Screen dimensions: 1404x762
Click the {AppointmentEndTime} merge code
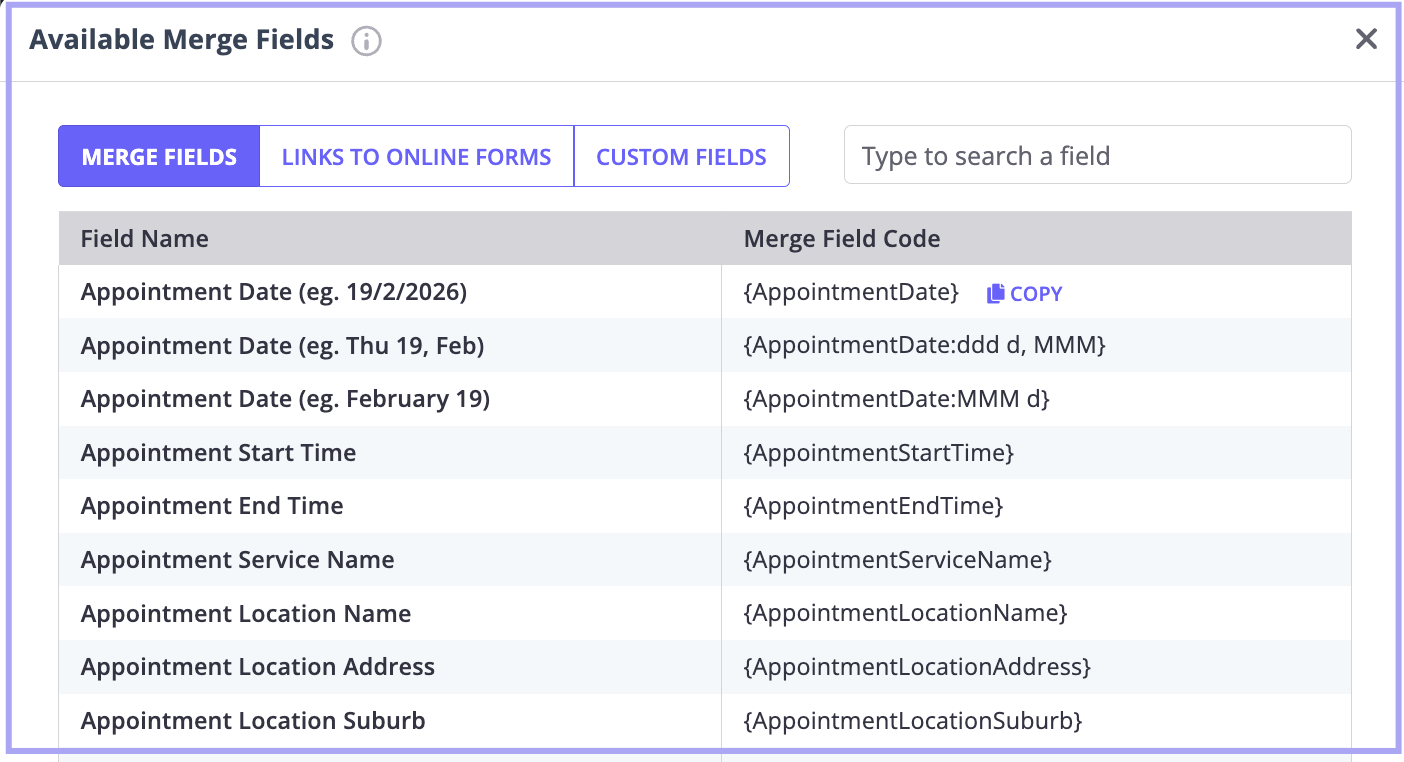pyautogui.click(x=873, y=506)
